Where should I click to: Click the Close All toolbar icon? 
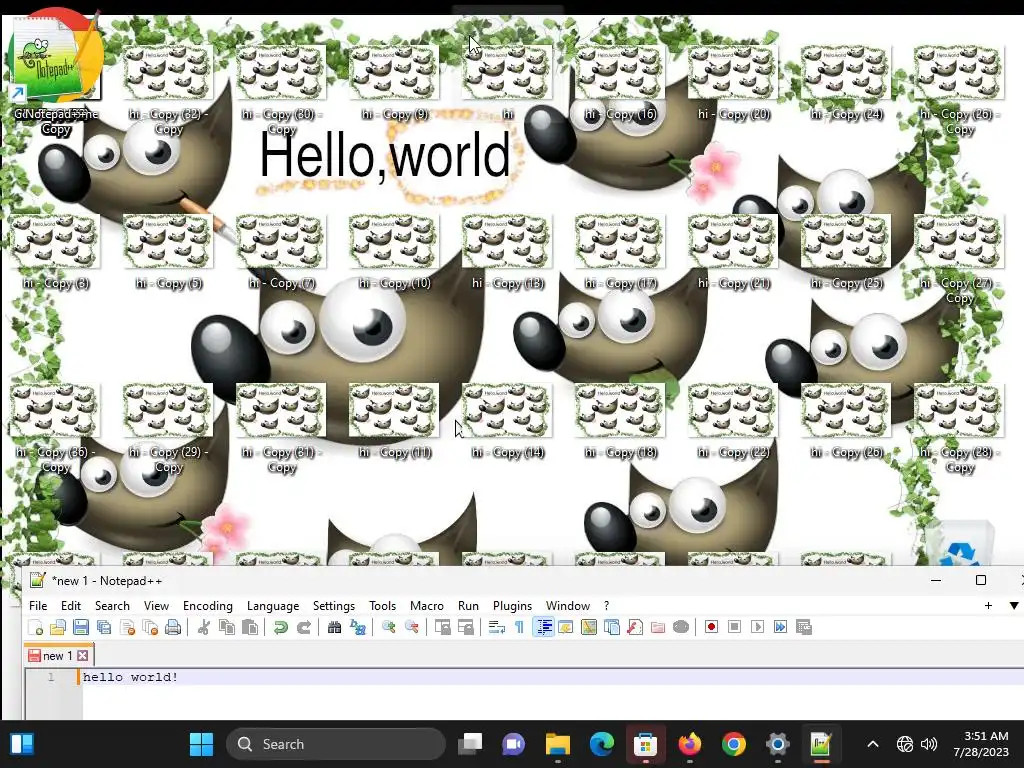pyautogui.click(x=150, y=628)
